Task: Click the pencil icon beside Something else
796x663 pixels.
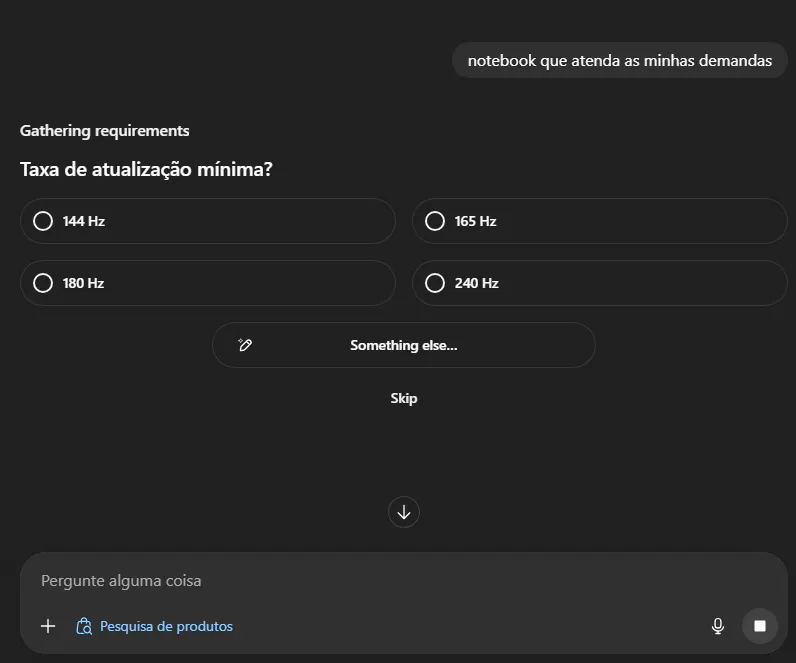Action: tap(245, 345)
